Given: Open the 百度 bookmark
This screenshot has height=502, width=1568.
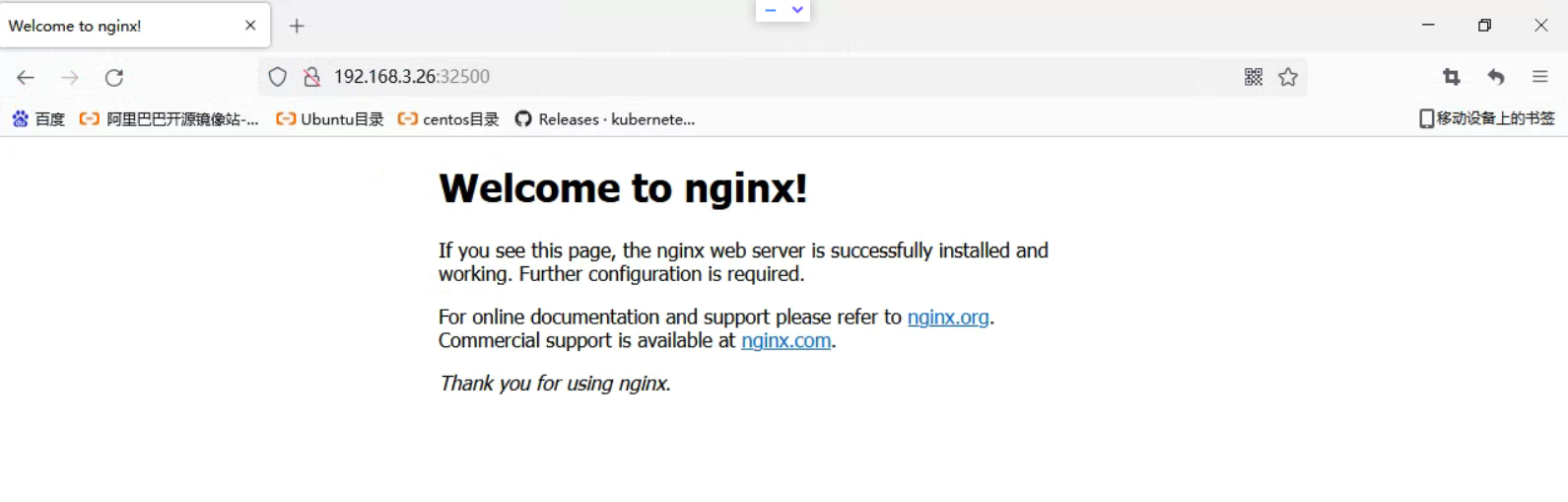Looking at the screenshot, I should click(38, 119).
